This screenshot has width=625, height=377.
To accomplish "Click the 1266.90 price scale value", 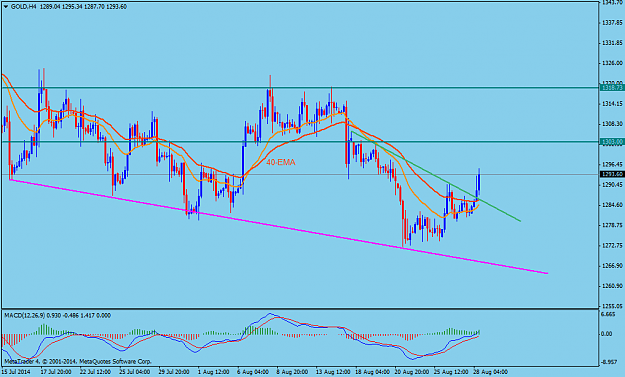I will click(613, 266).
